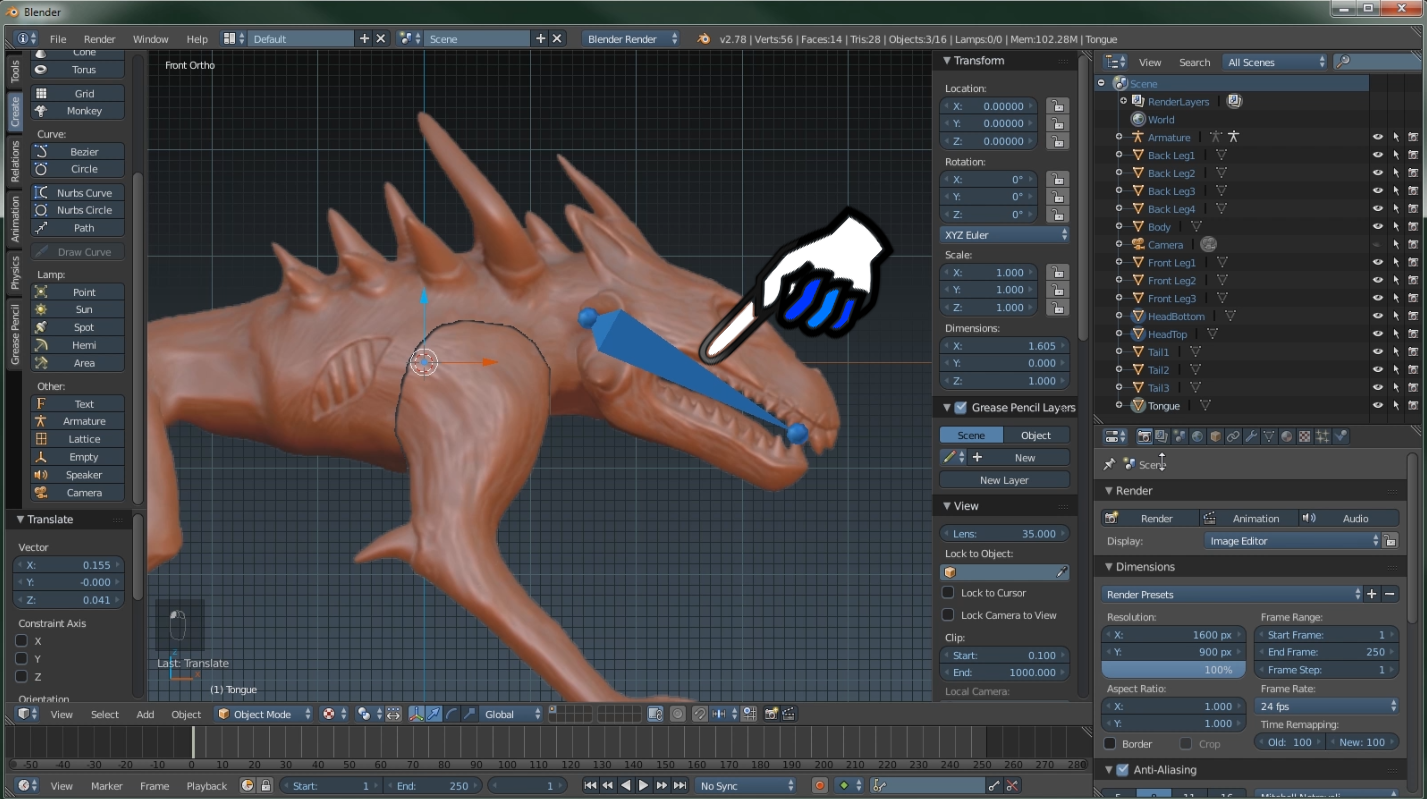The image size is (1427, 799).
Task: Open the Render properties tab icon
Action: [1144, 437]
